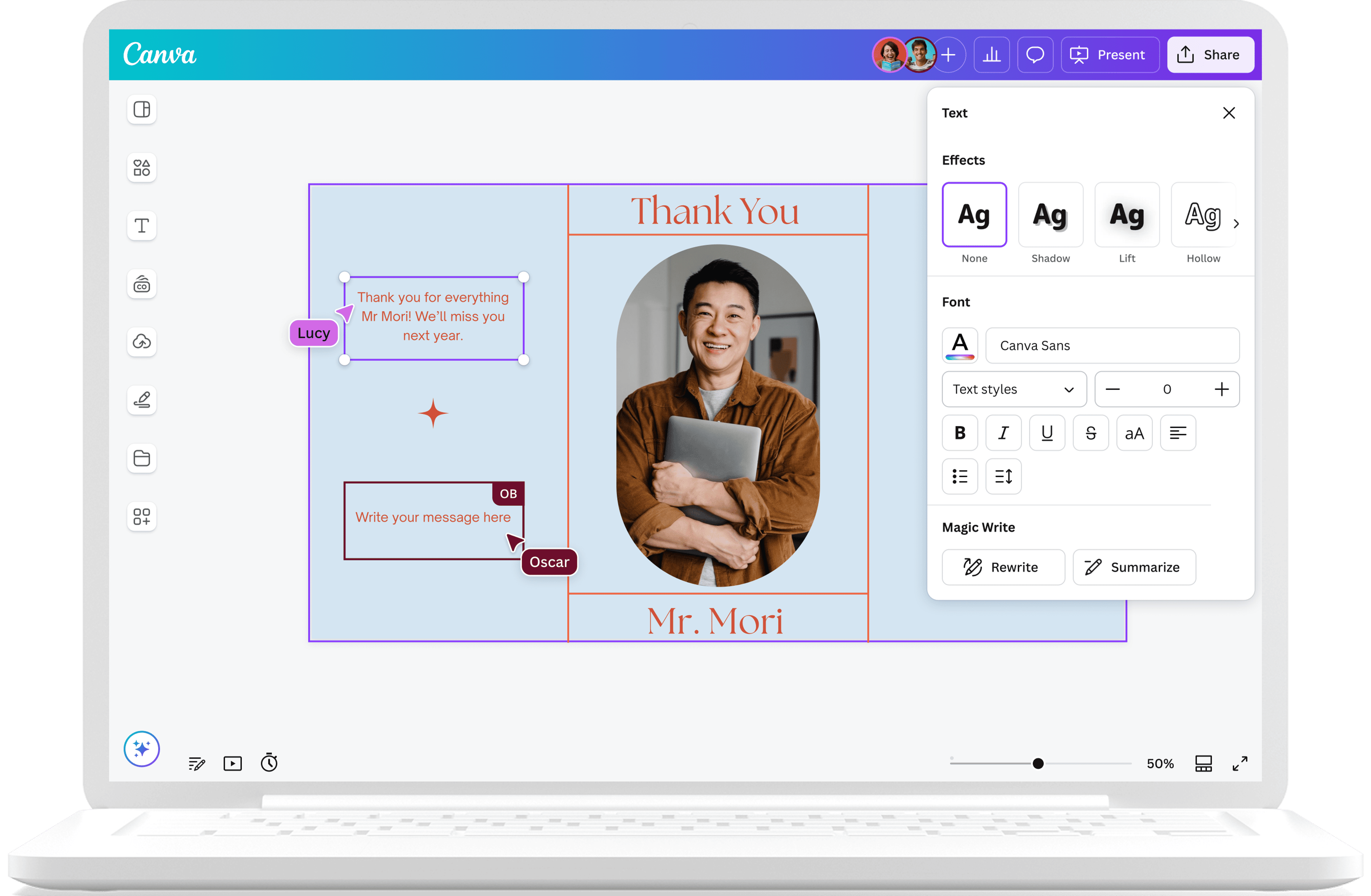
Task: Toggle uppercase aA formatting
Action: pos(1134,433)
